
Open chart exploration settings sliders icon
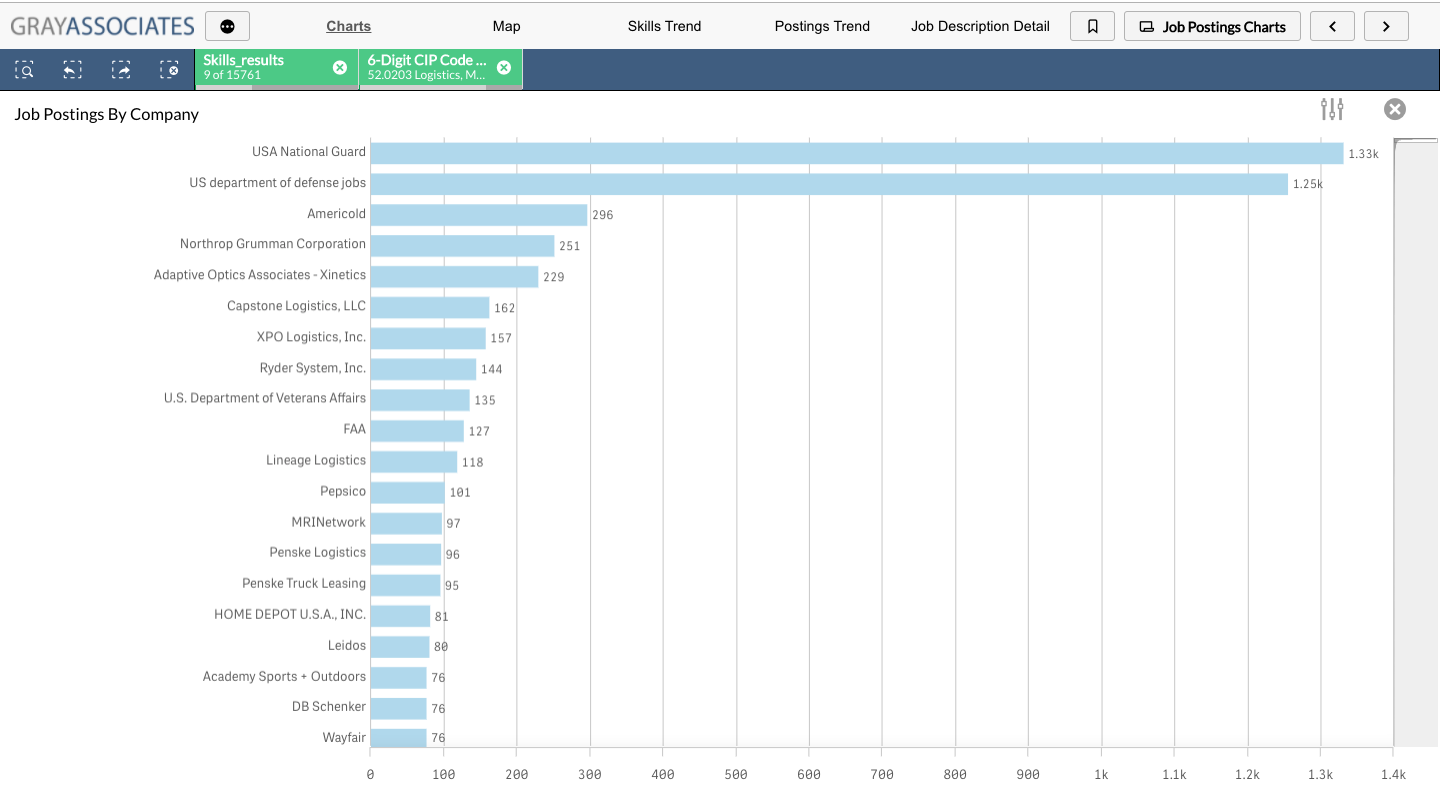[x=1332, y=109]
